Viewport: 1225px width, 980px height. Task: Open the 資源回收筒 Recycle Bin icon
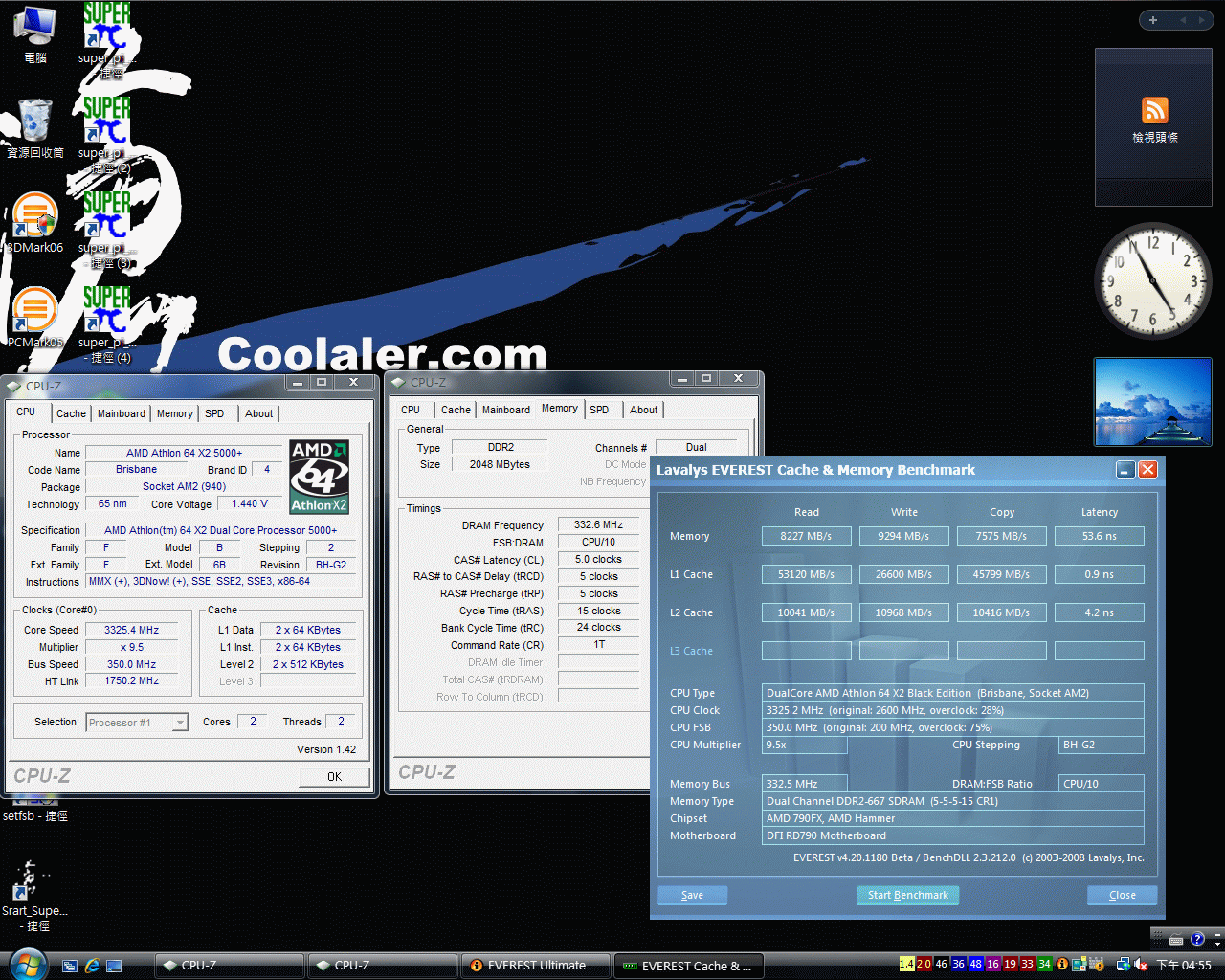35,127
